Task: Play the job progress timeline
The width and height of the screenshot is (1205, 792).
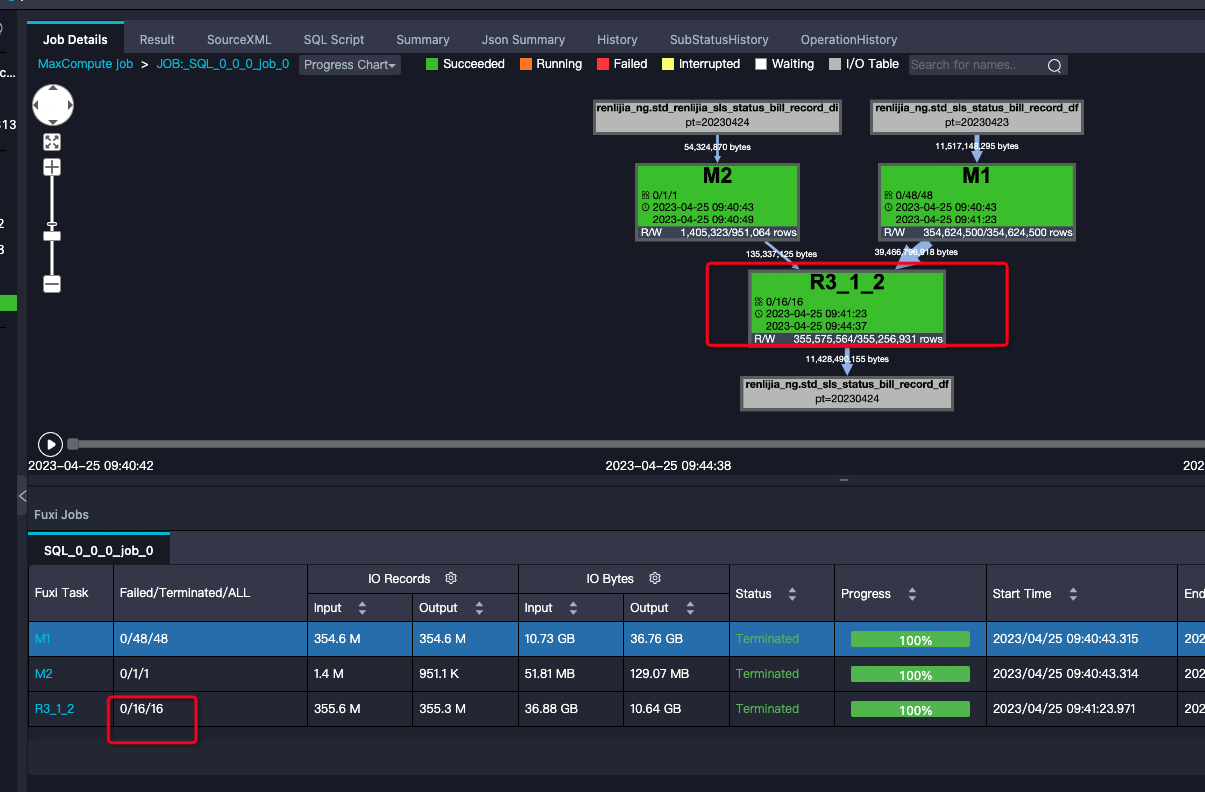Action: 50,444
